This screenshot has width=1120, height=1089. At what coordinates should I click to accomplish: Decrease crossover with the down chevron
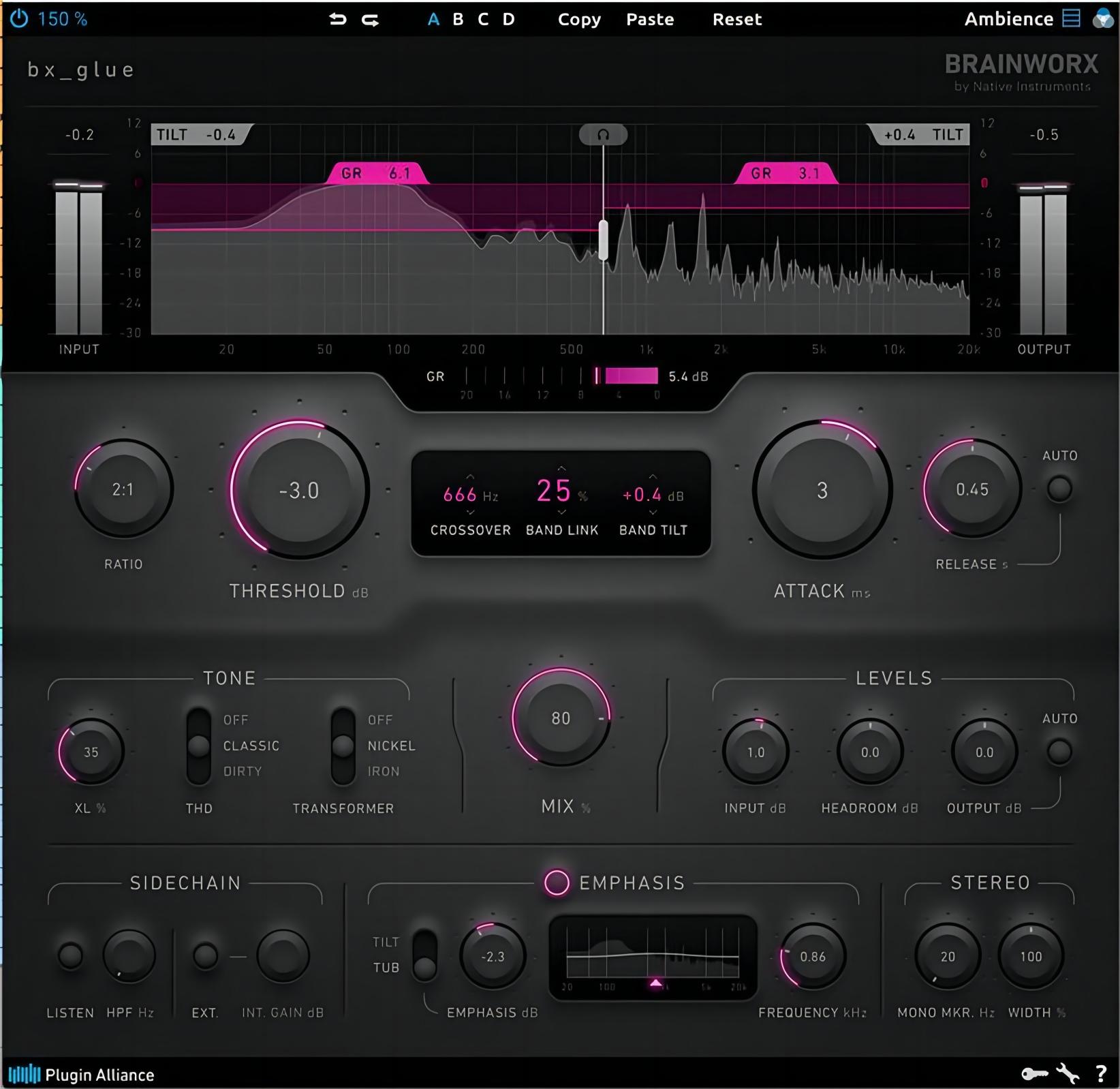point(470,512)
